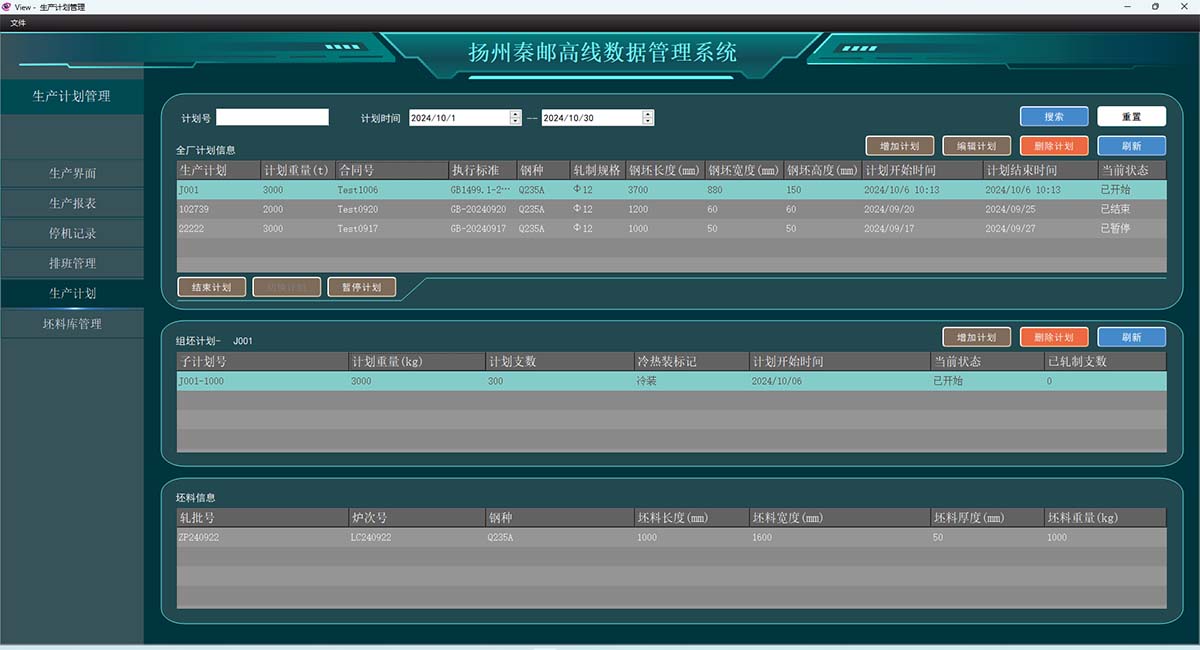
Task: Select billet row ZP240922
Action: (x=672, y=537)
